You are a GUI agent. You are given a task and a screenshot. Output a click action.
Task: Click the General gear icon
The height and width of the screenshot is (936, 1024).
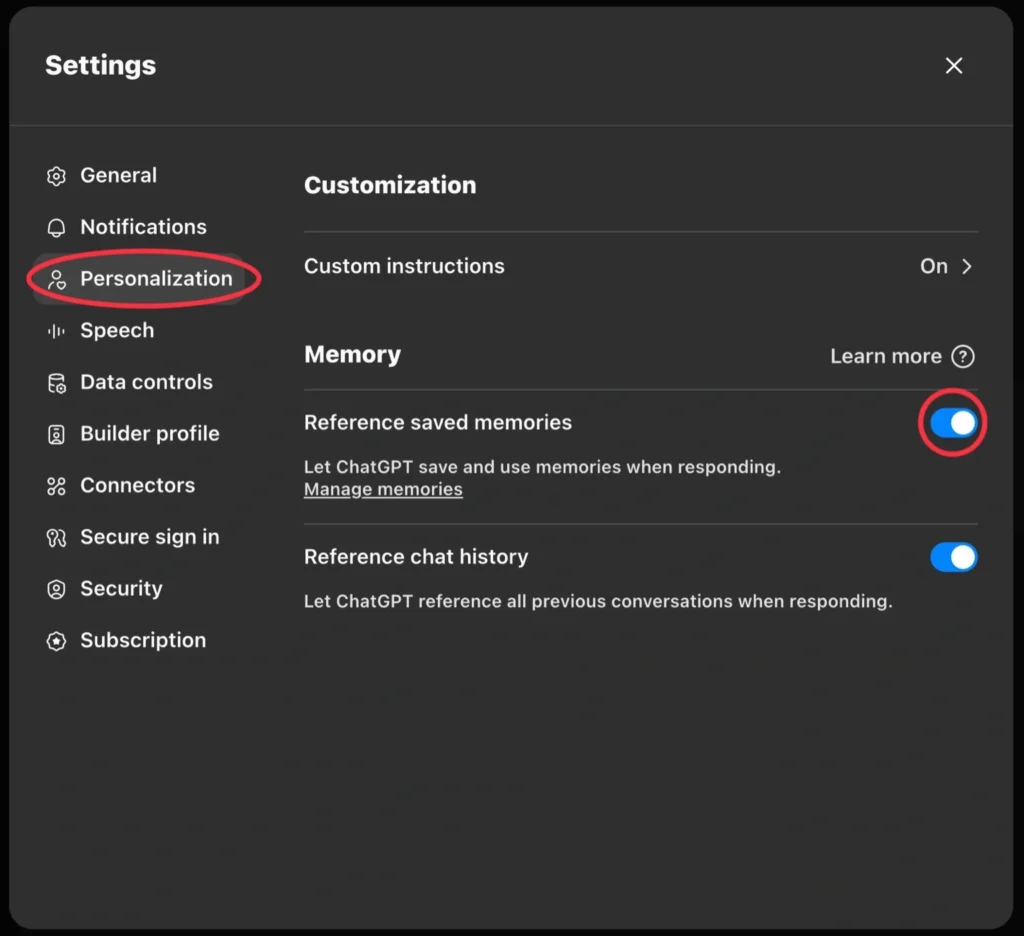(x=56, y=176)
